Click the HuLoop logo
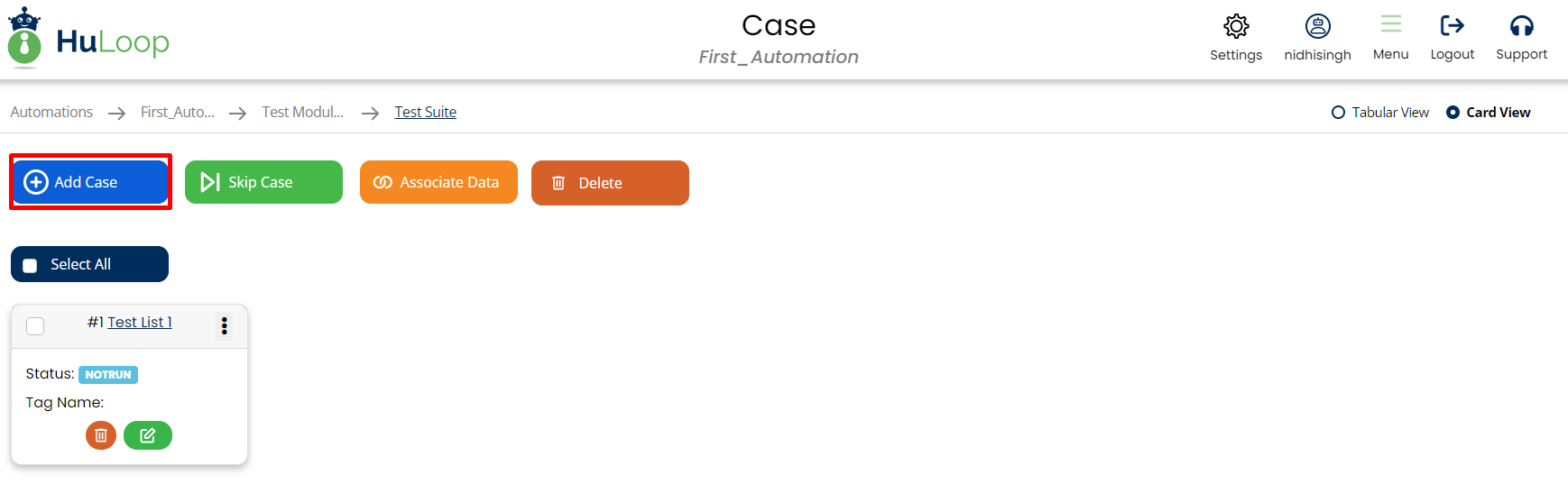The height and width of the screenshot is (484, 1568). click(x=88, y=38)
